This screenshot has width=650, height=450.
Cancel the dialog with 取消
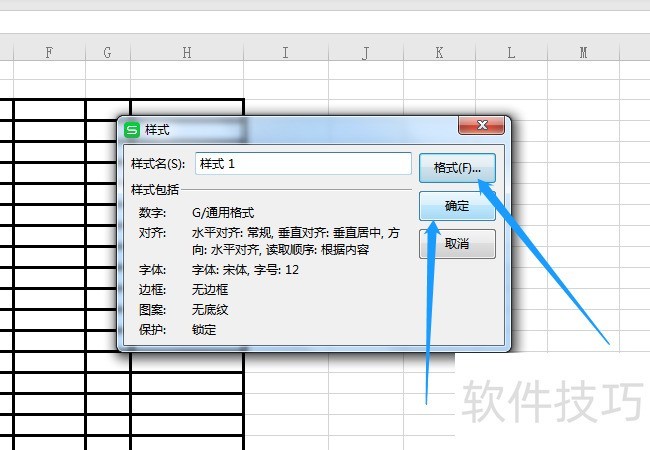tap(457, 244)
